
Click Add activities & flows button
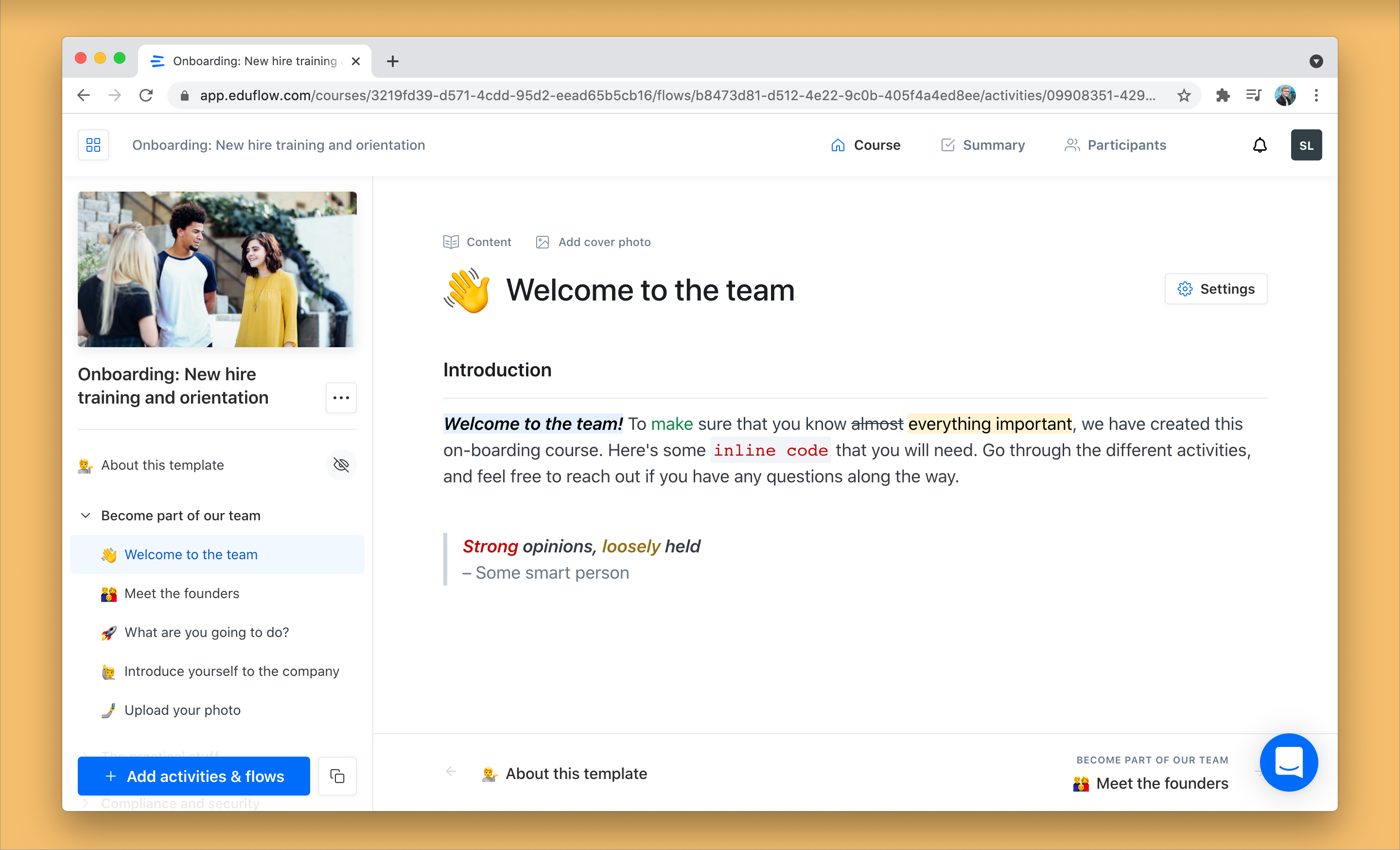pyautogui.click(x=194, y=776)
